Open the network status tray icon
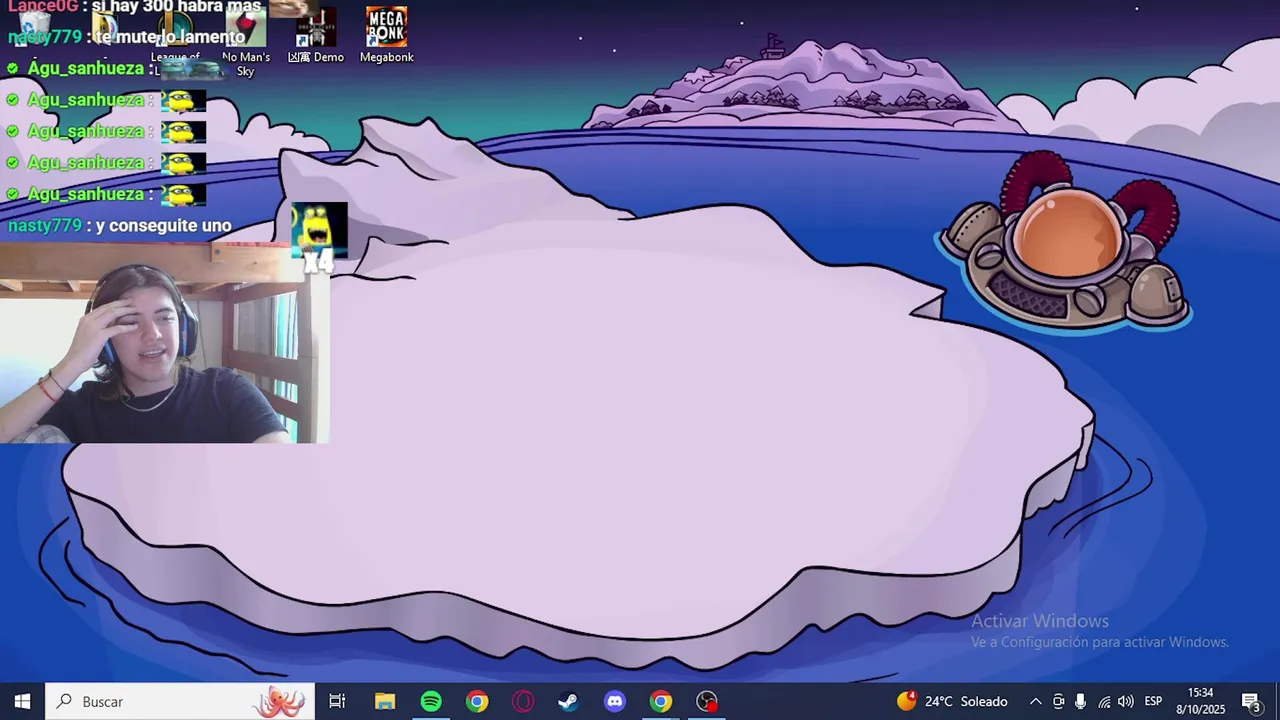Screen dimensions: 1280x720 pyautogui.click(x=1104, y=701)
